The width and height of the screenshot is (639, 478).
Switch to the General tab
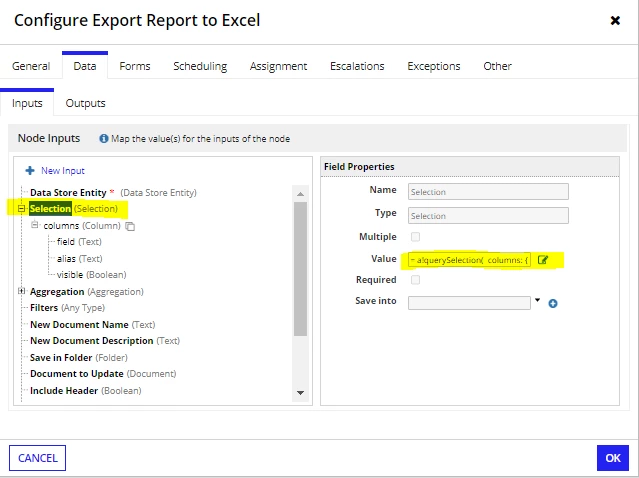coord(31,66)
